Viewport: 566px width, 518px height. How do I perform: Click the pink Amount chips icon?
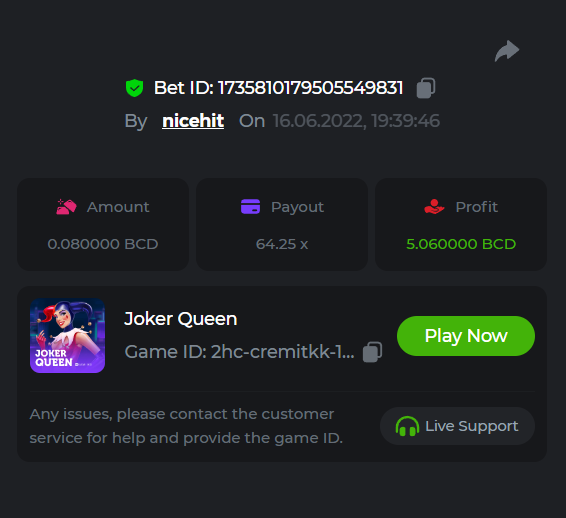[x=66, y=207]
